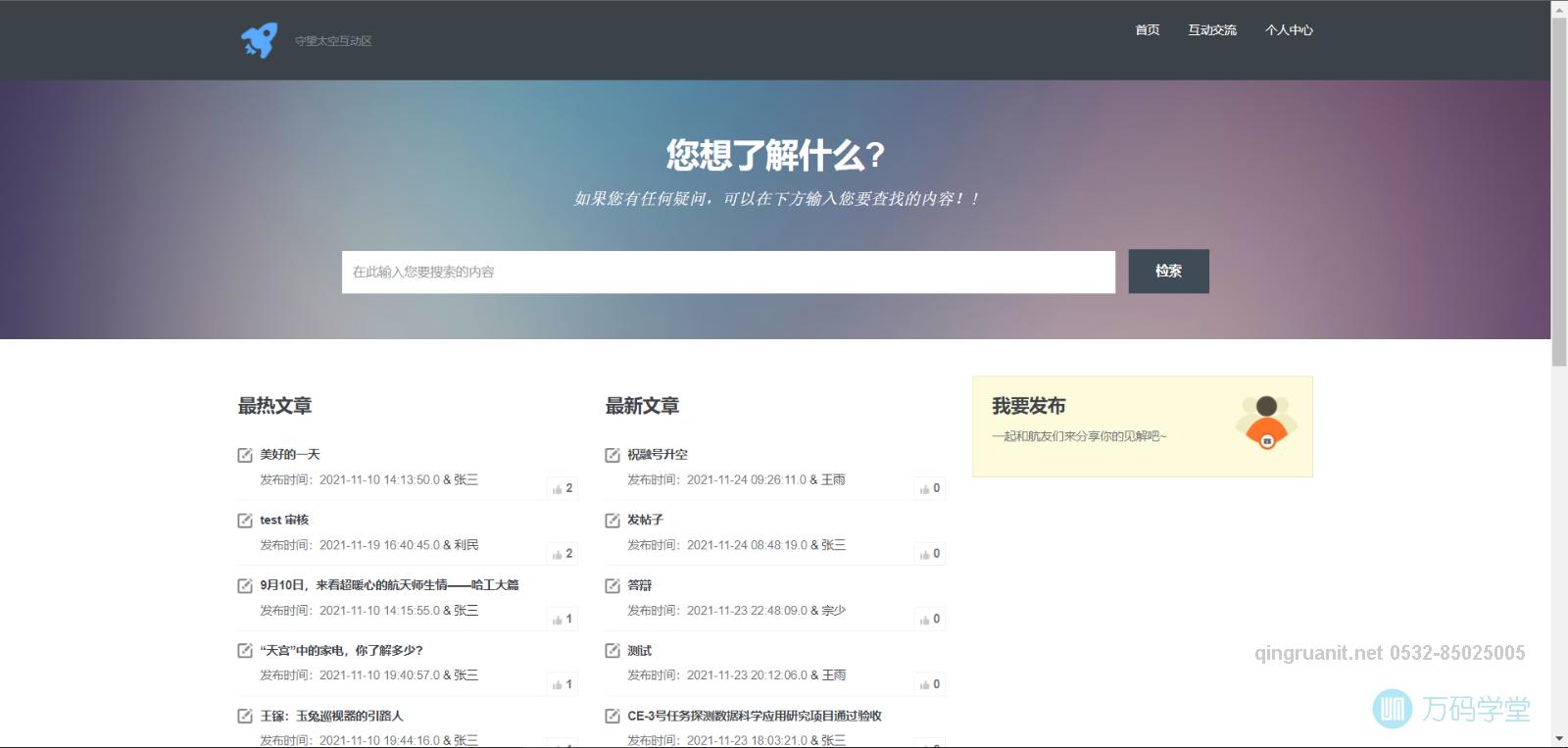
Task: Click edit icon beside 美好的一天
Action: [x=245, y=455]
